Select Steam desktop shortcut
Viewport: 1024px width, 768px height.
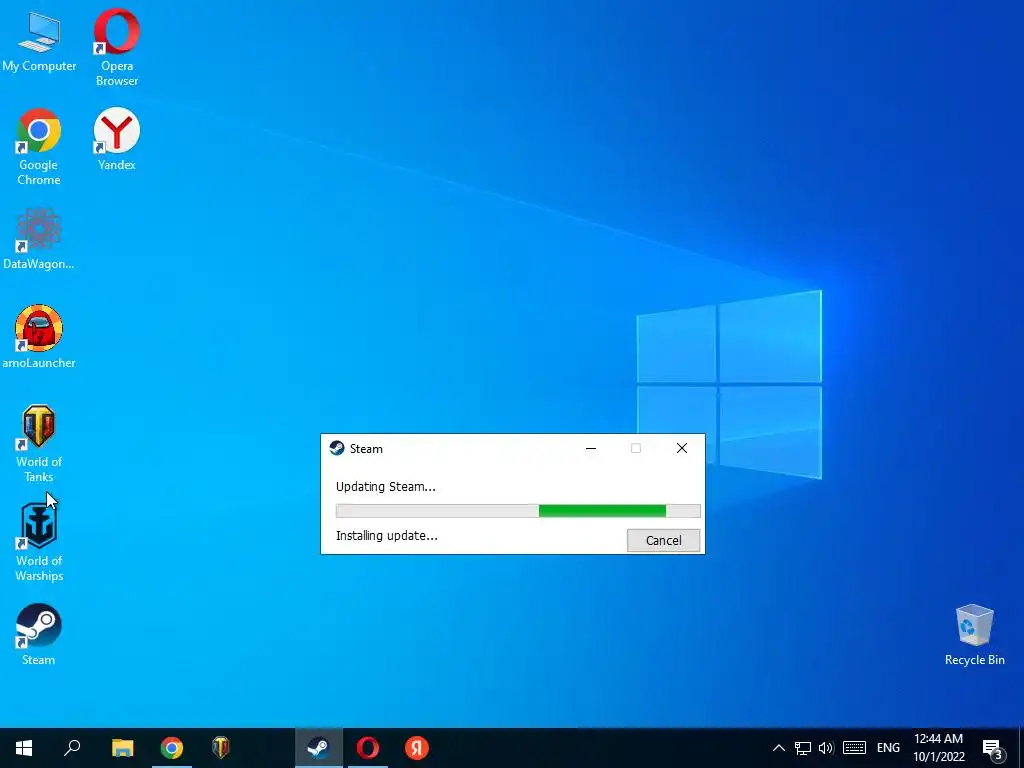click(39, 634)
